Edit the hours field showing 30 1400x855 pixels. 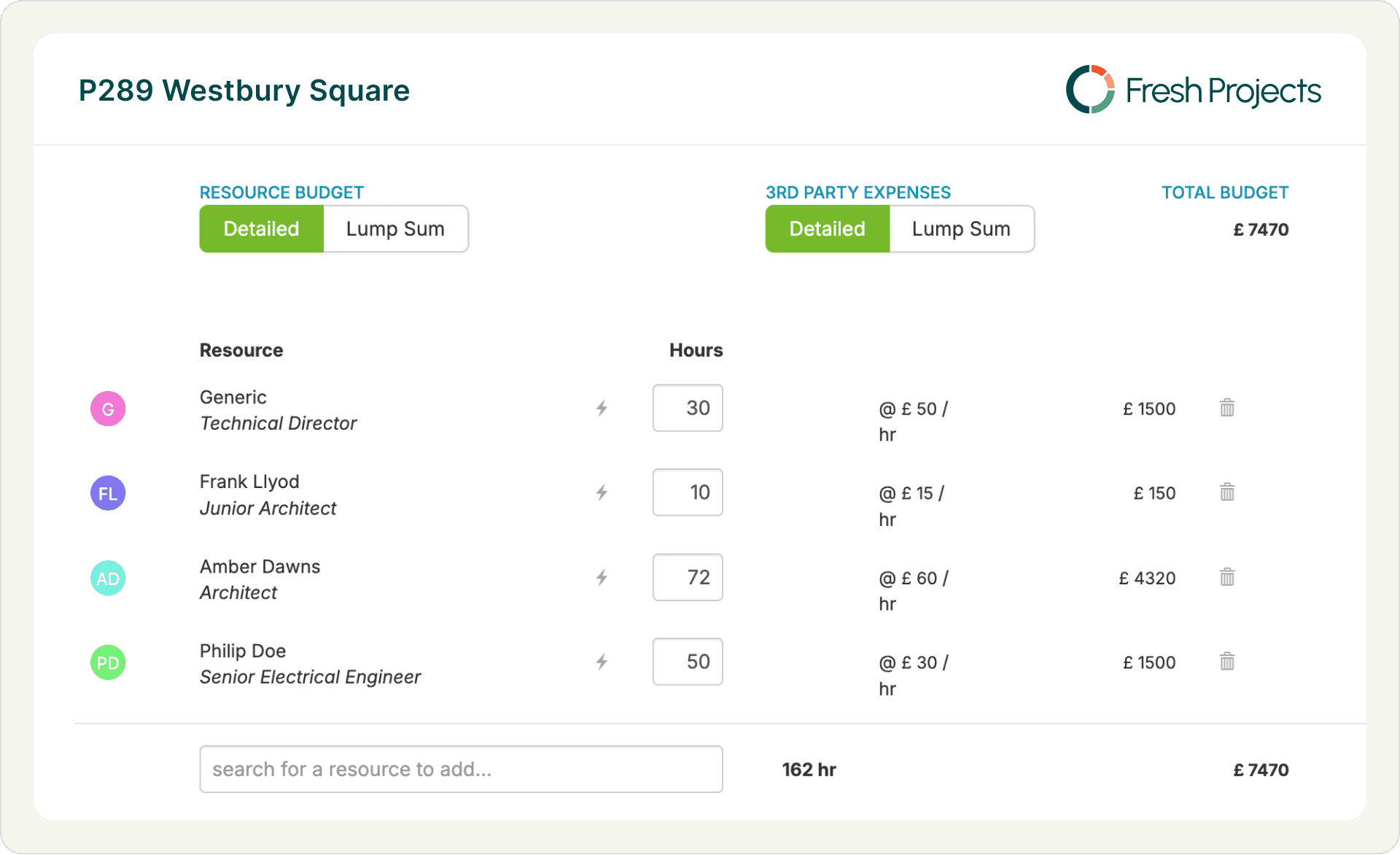click(x=687, y=408)
